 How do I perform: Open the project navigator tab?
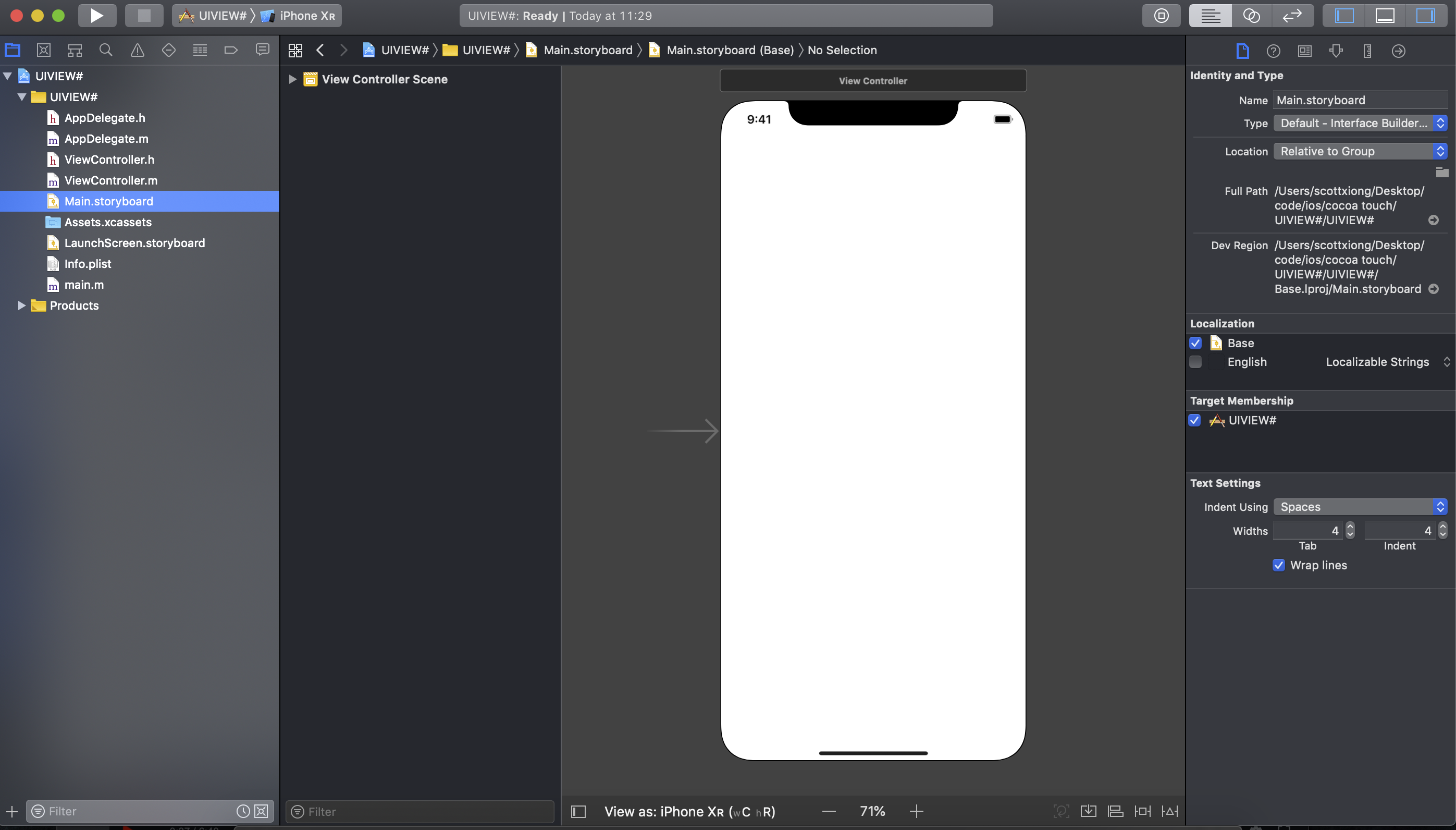(13, 50)
